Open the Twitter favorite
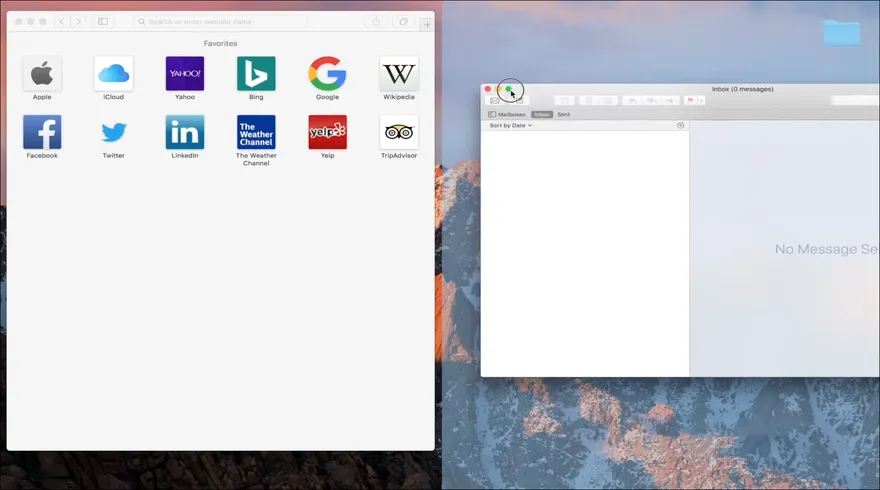This screenshot has height=490, width=880. pyautogui.click(x=113, y=132)
